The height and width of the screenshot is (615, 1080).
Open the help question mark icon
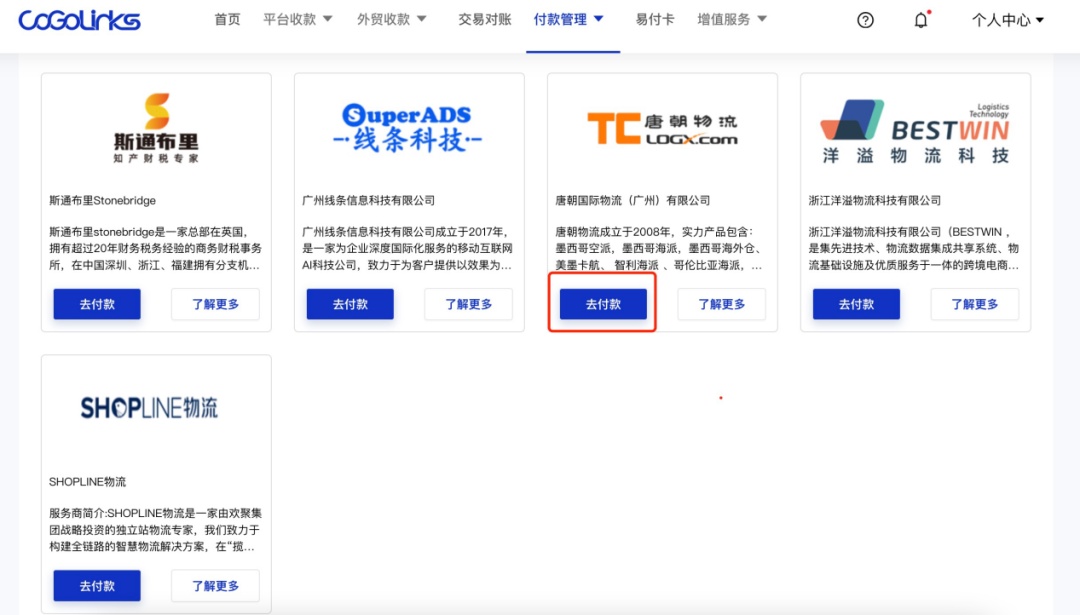click(865, 20)
